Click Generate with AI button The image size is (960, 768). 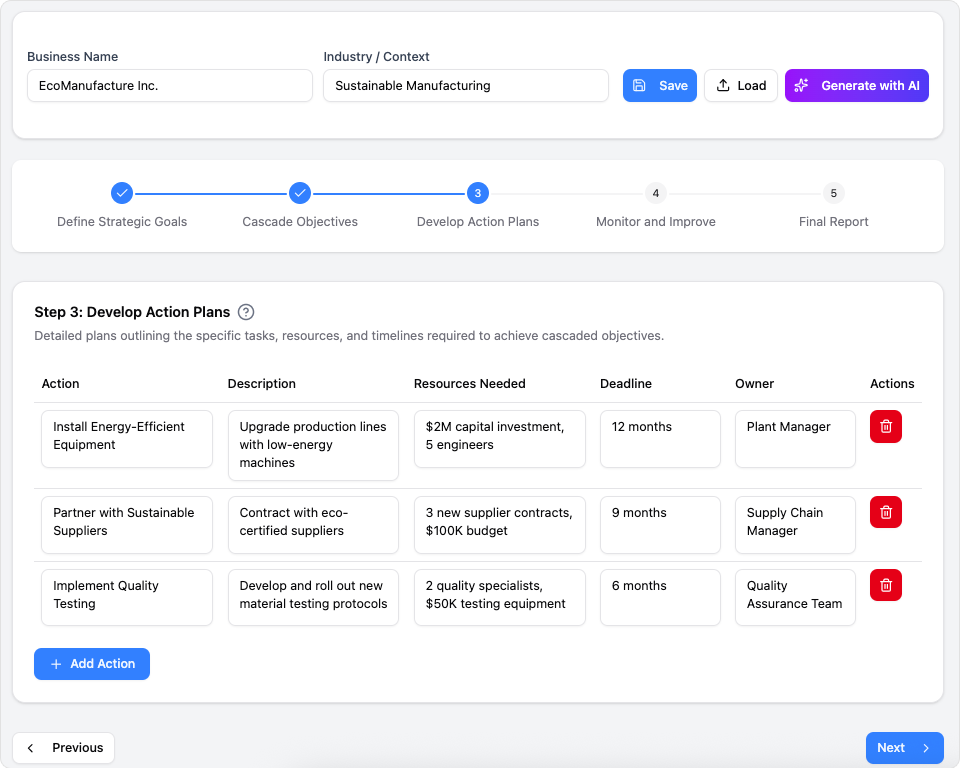click(857, 86)
